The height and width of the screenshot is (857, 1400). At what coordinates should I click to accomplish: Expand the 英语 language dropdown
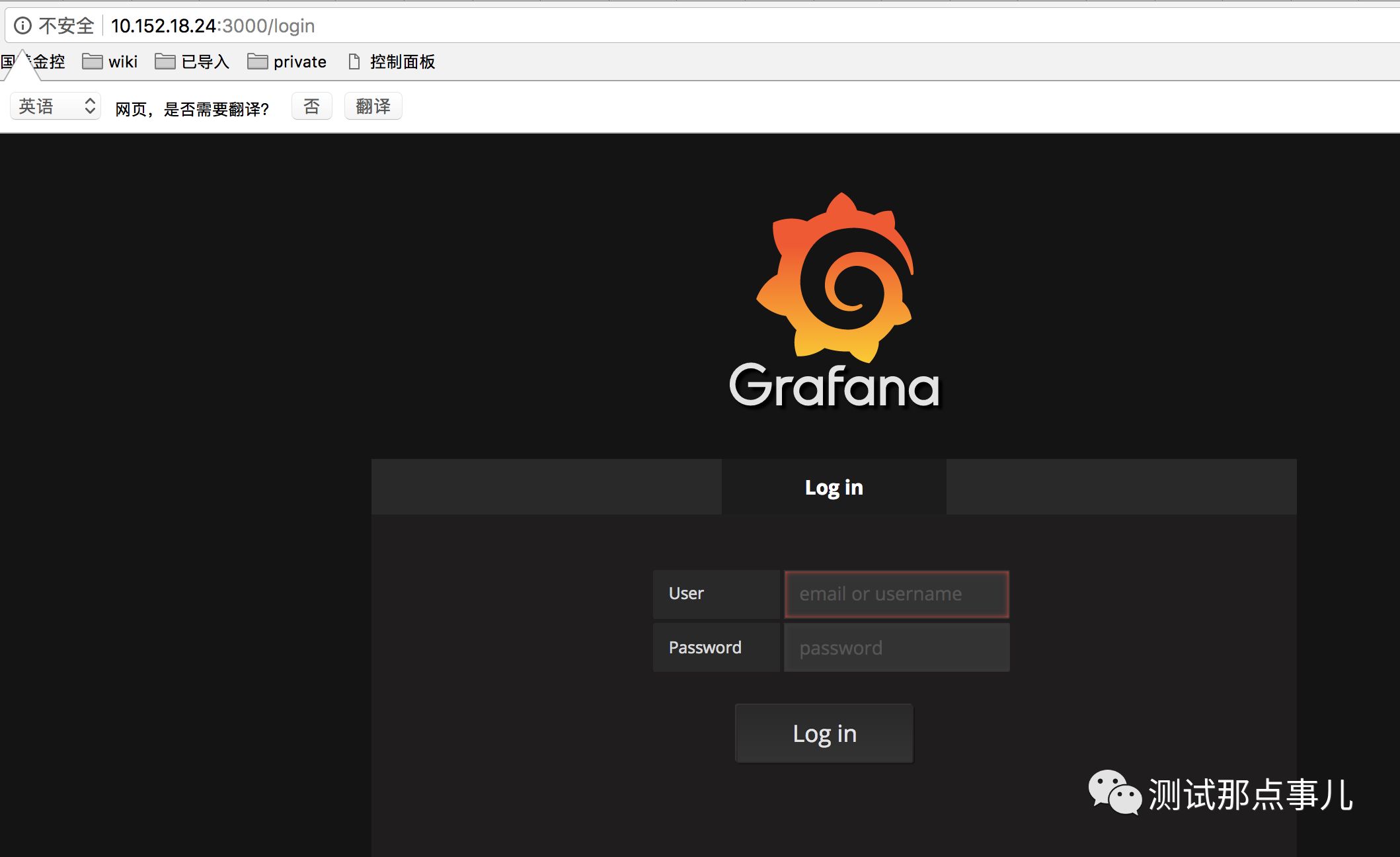pyautogui.click(x=56, y=106)
